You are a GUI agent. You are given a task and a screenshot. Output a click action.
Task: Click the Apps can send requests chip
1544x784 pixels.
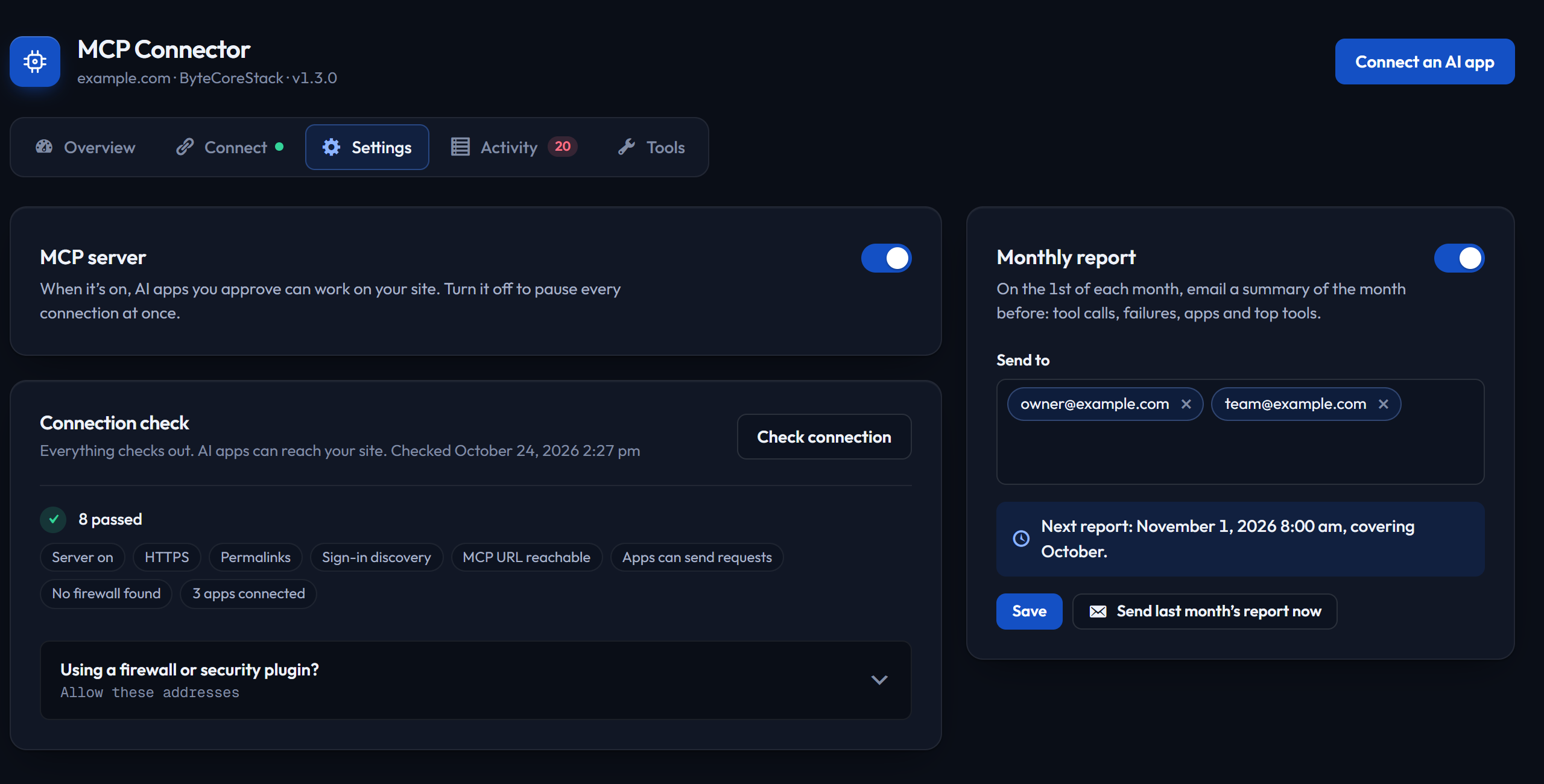(697, 557)
